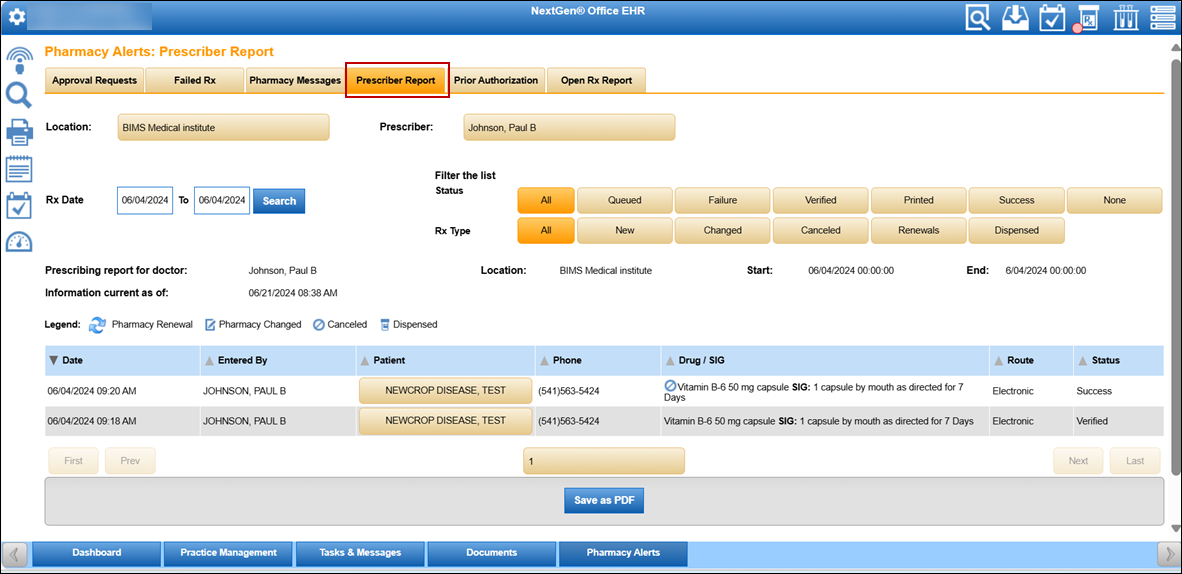Click the notepad icon in left sidebar
This screenshot has height=574, width=1182.
coord(19,168)
